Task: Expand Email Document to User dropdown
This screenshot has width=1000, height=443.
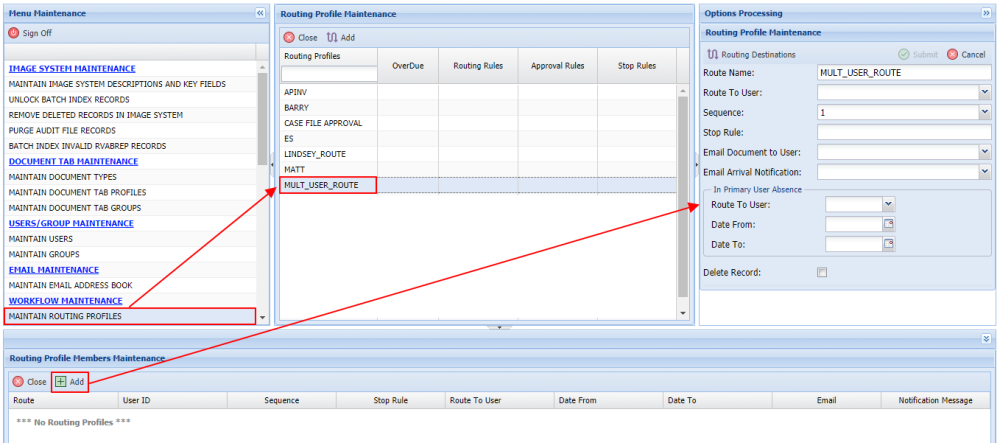Action: click(985, 152)
